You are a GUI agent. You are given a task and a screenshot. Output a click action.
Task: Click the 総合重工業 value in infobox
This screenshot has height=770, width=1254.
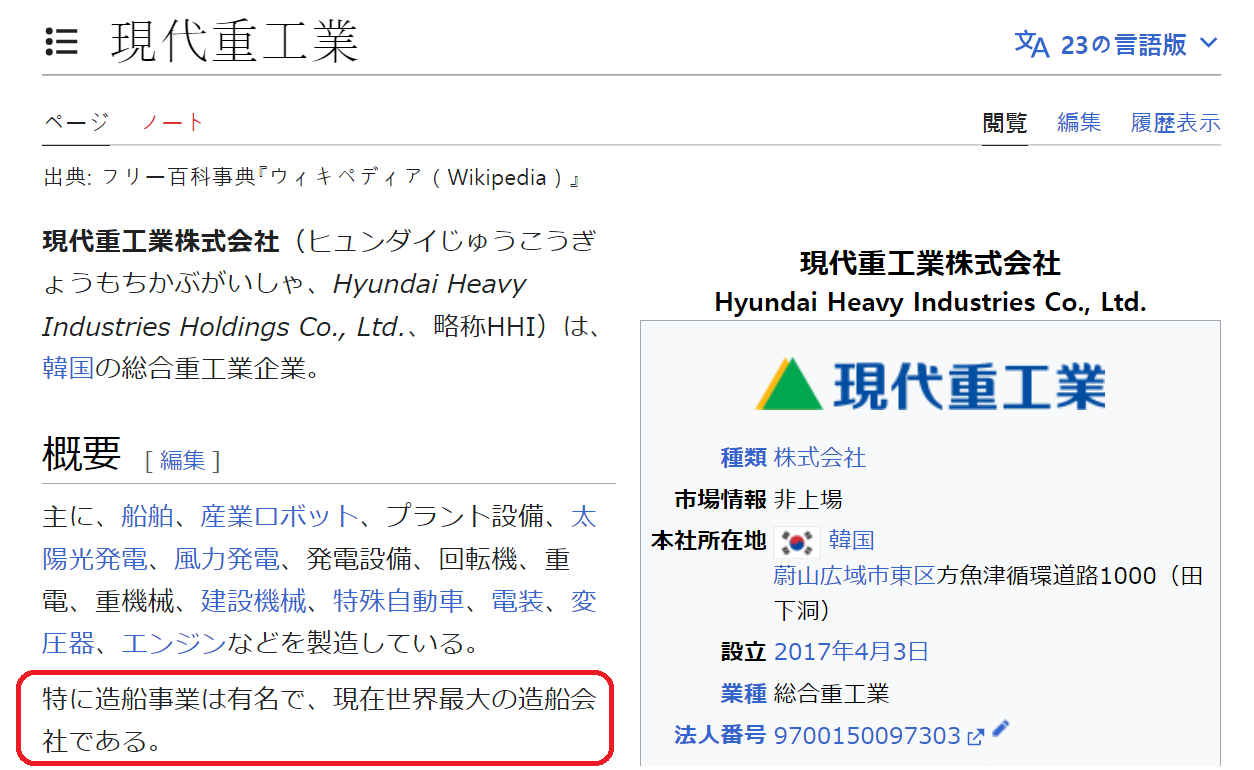point(831,694)
